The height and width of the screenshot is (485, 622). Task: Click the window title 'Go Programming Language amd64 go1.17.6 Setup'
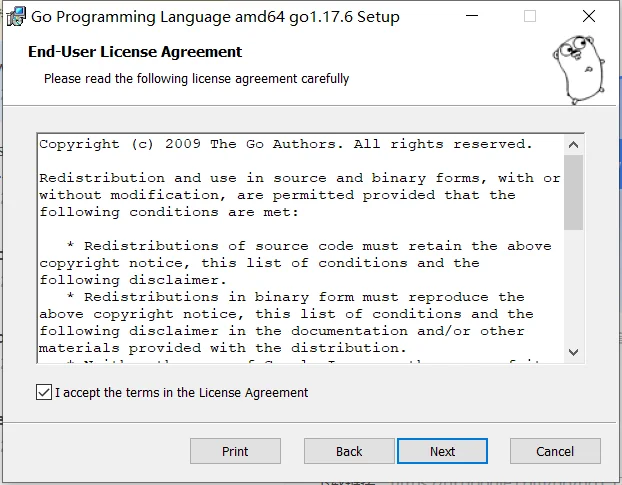(x=215, y=17)
